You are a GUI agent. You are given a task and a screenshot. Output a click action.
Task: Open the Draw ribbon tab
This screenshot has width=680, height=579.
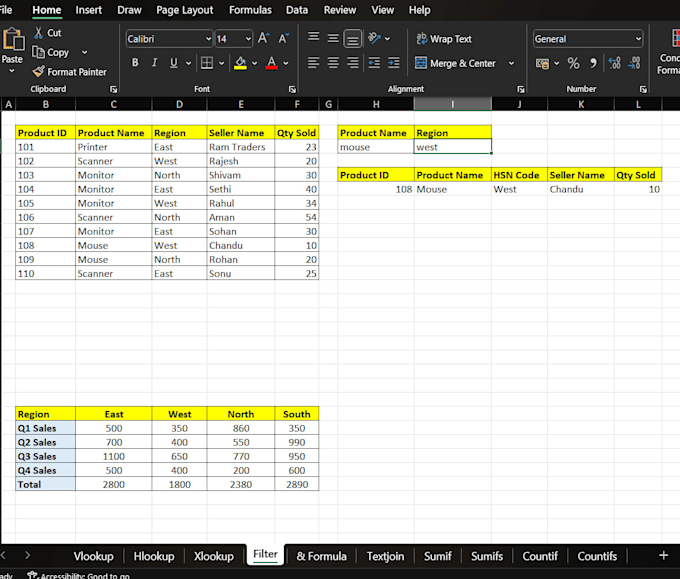point(129,10)
